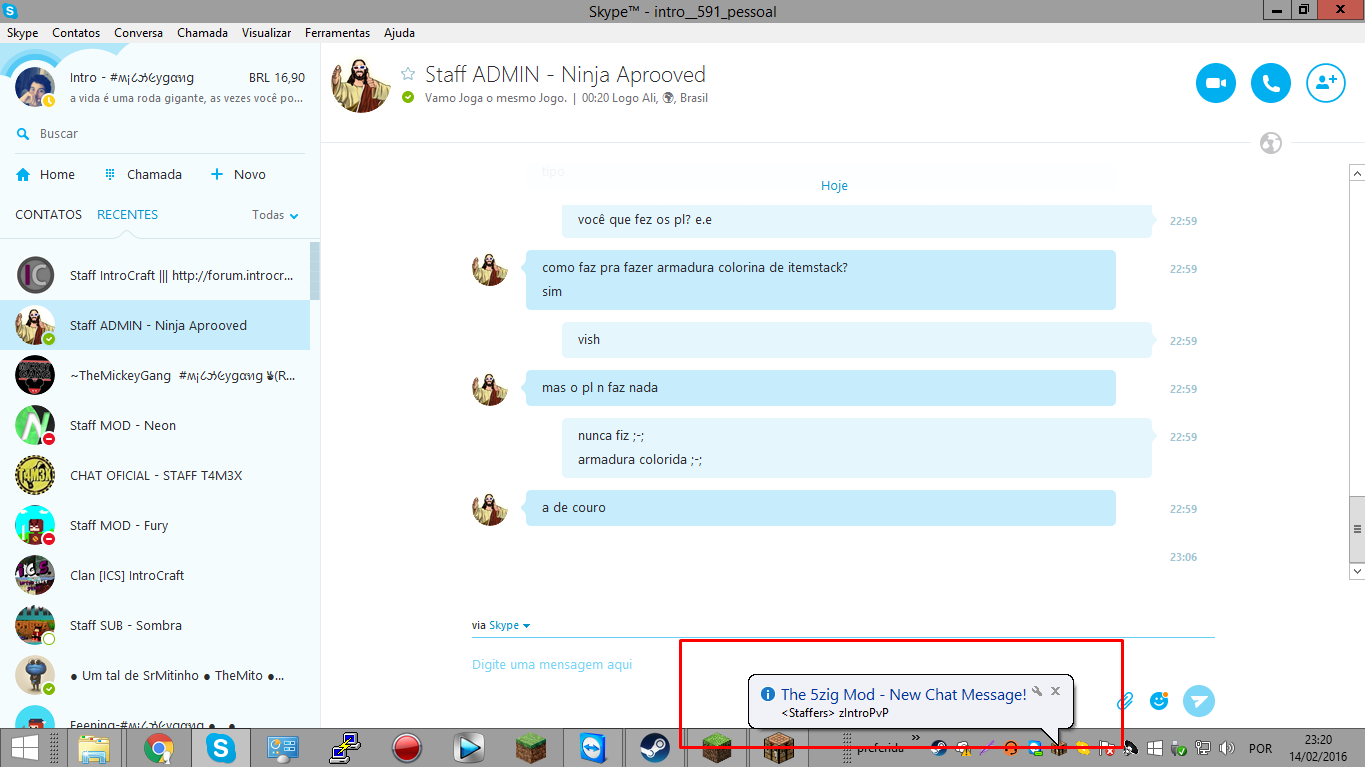This screenshot has height=767, width=1365.
Task: Open TeamViewer from taskbar
Action: click(x=592, y=747)
